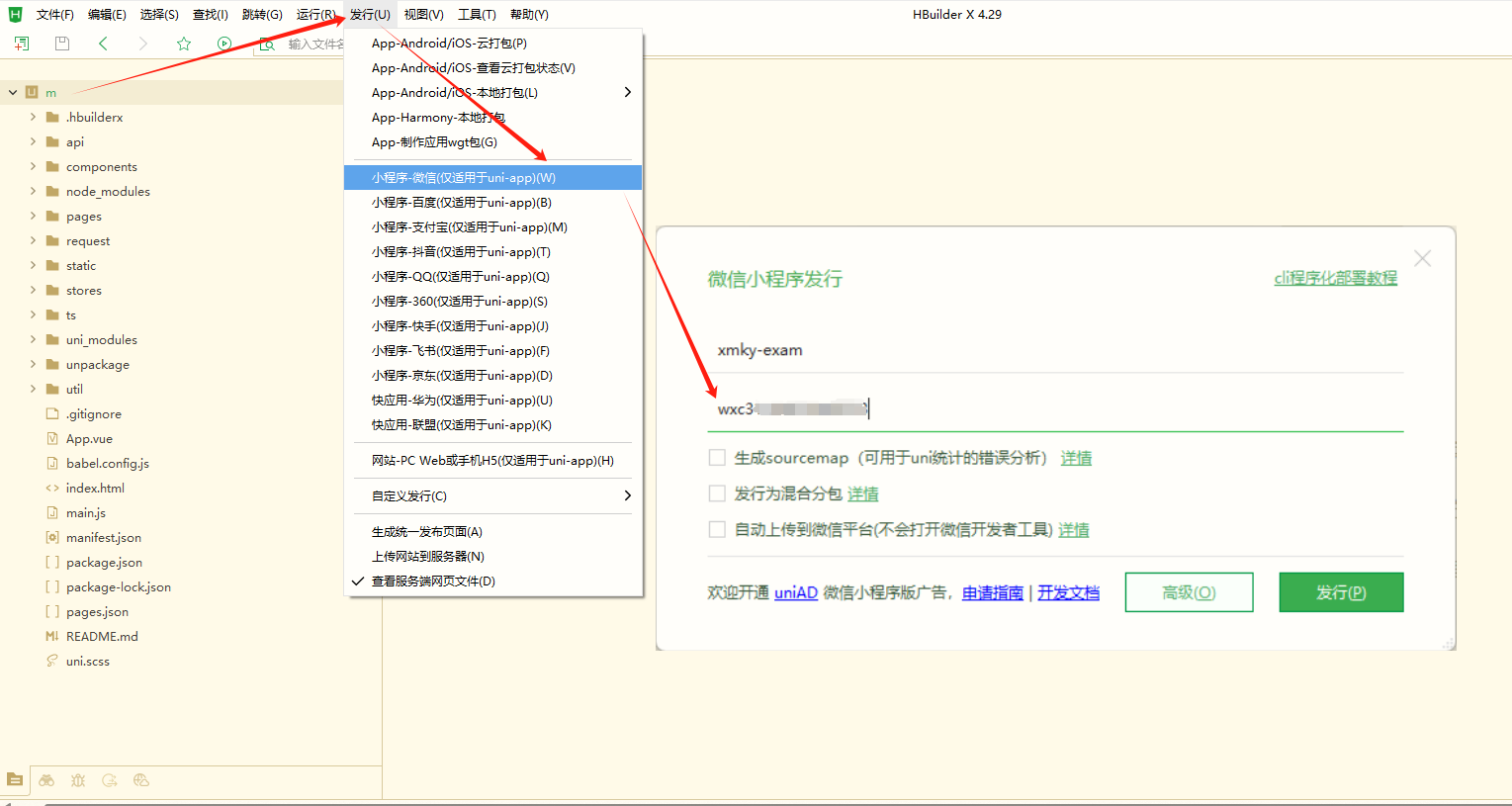Screen dimensions: 1512x806
Task: Click the 高级(O) button
Action: (x=1189, y=592)
